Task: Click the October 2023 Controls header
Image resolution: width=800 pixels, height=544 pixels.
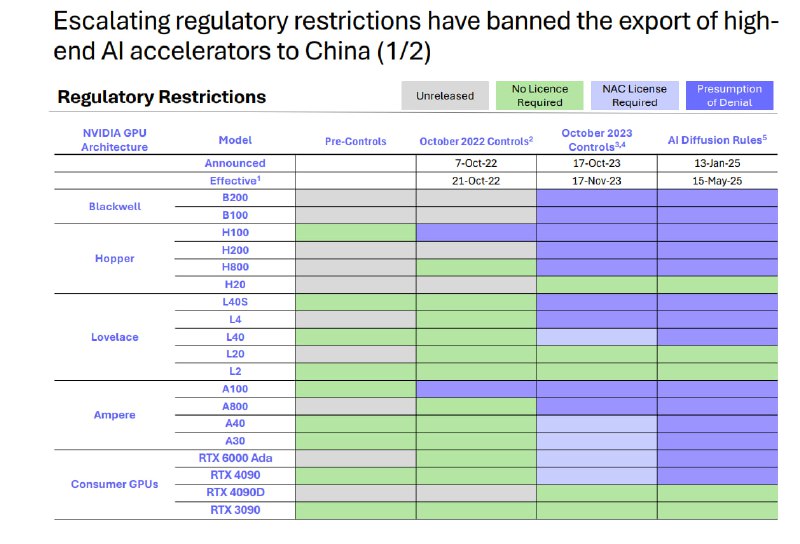Action: pyautogui.click(x=596, y=140)
